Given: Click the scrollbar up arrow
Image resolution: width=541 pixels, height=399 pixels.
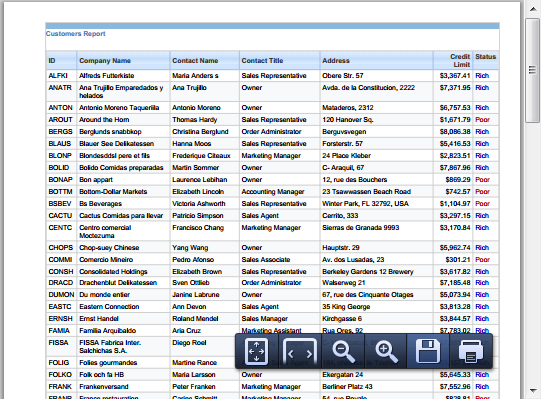Looking at the screenshot, I should 533,9.
